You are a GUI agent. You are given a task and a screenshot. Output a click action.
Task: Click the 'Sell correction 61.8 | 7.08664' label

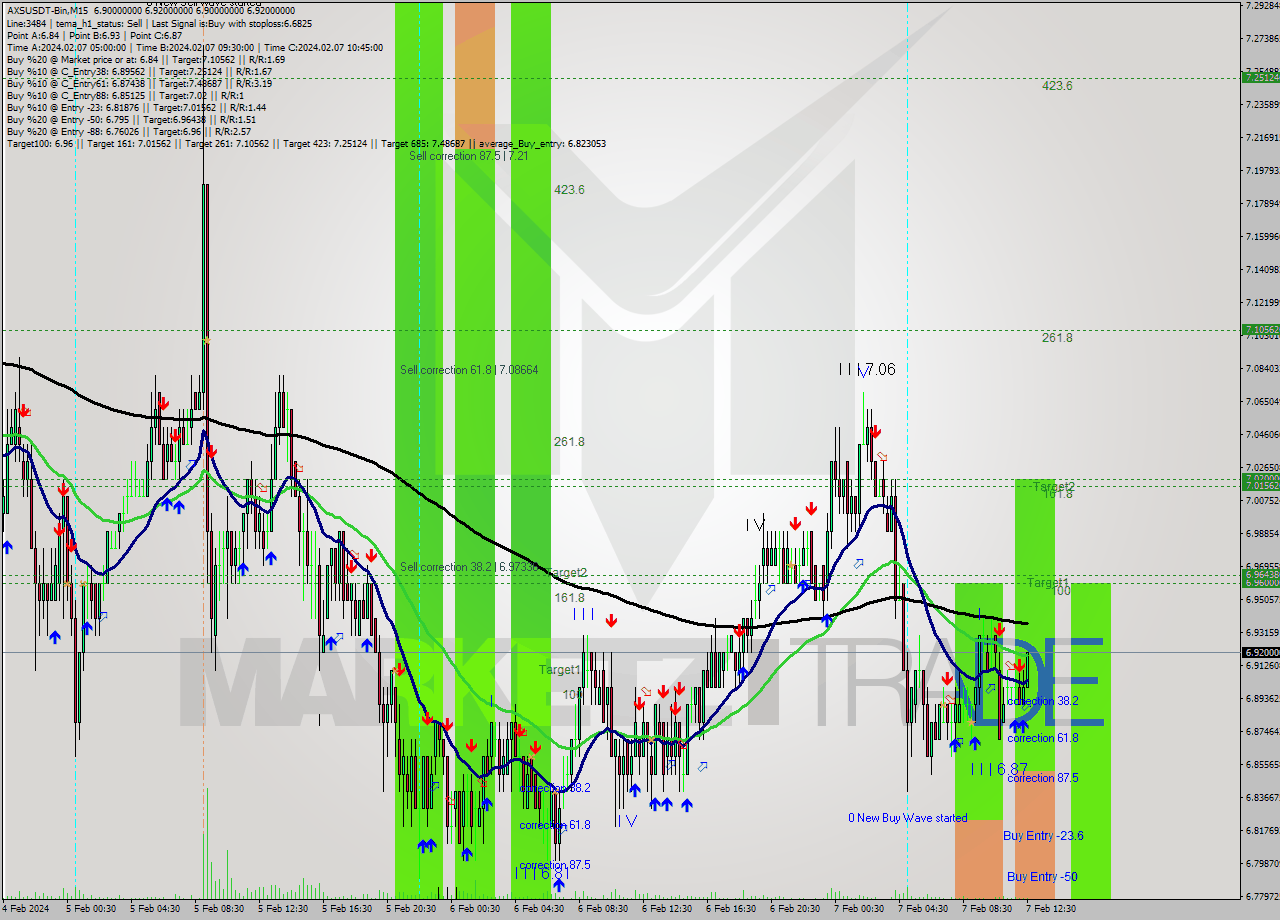(x=469, y=370)
